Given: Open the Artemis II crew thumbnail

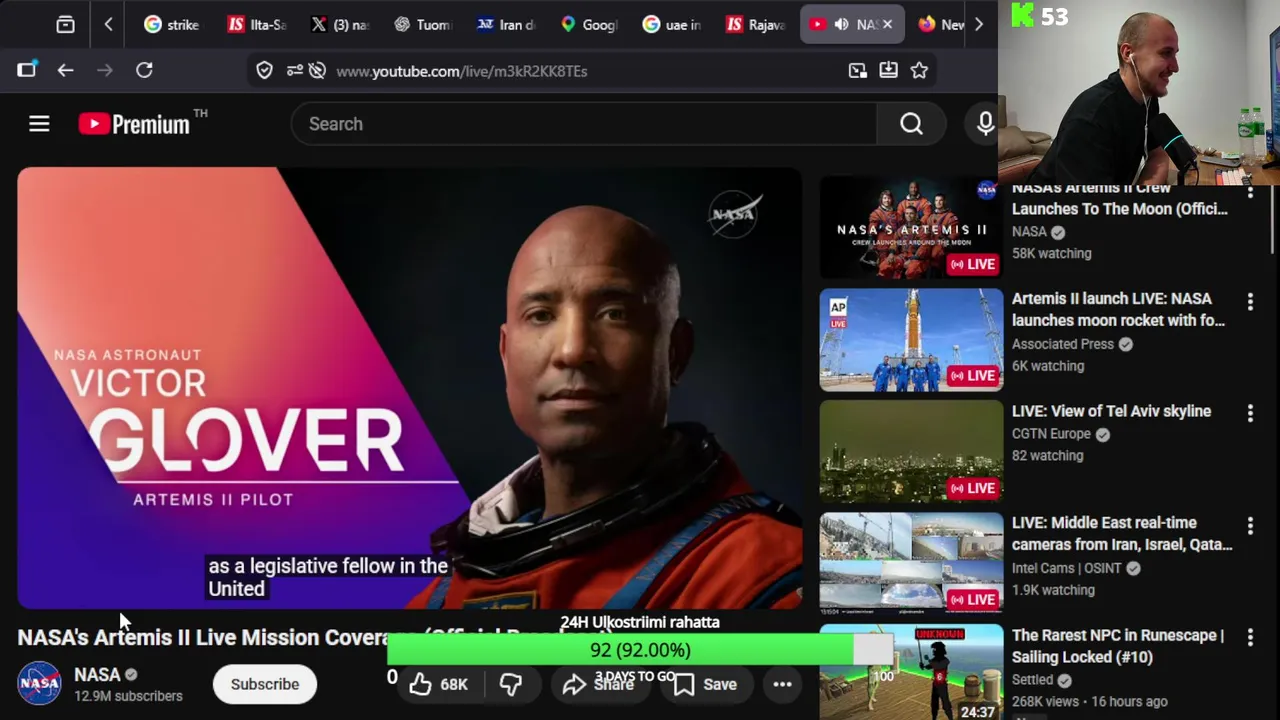Looking at the screenshot, I should (911, 228).
